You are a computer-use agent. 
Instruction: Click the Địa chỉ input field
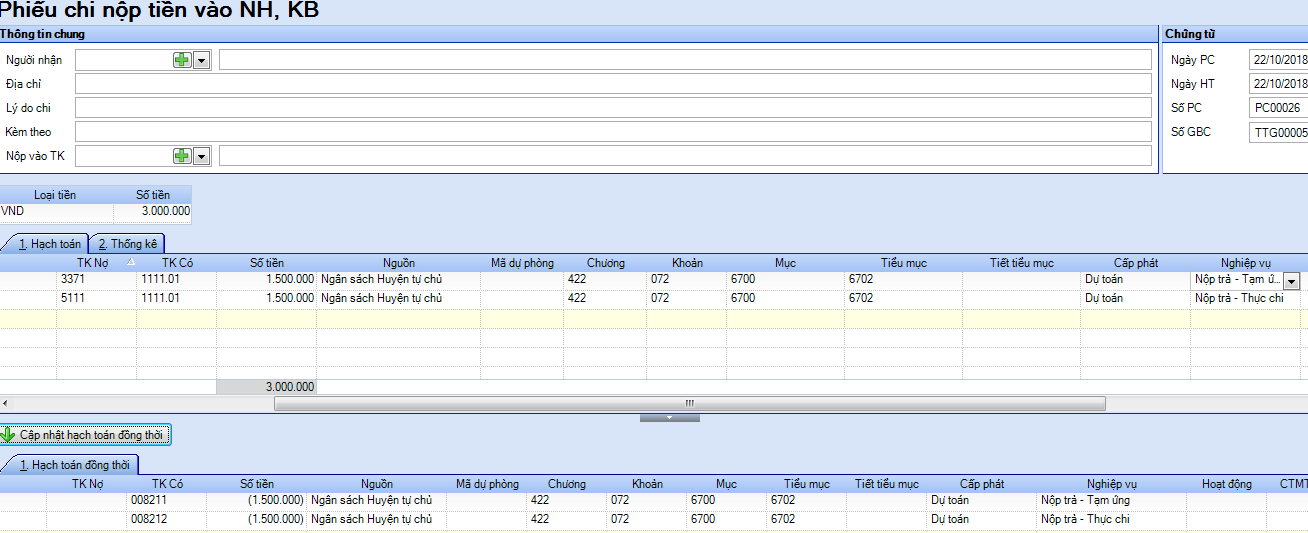613,84
